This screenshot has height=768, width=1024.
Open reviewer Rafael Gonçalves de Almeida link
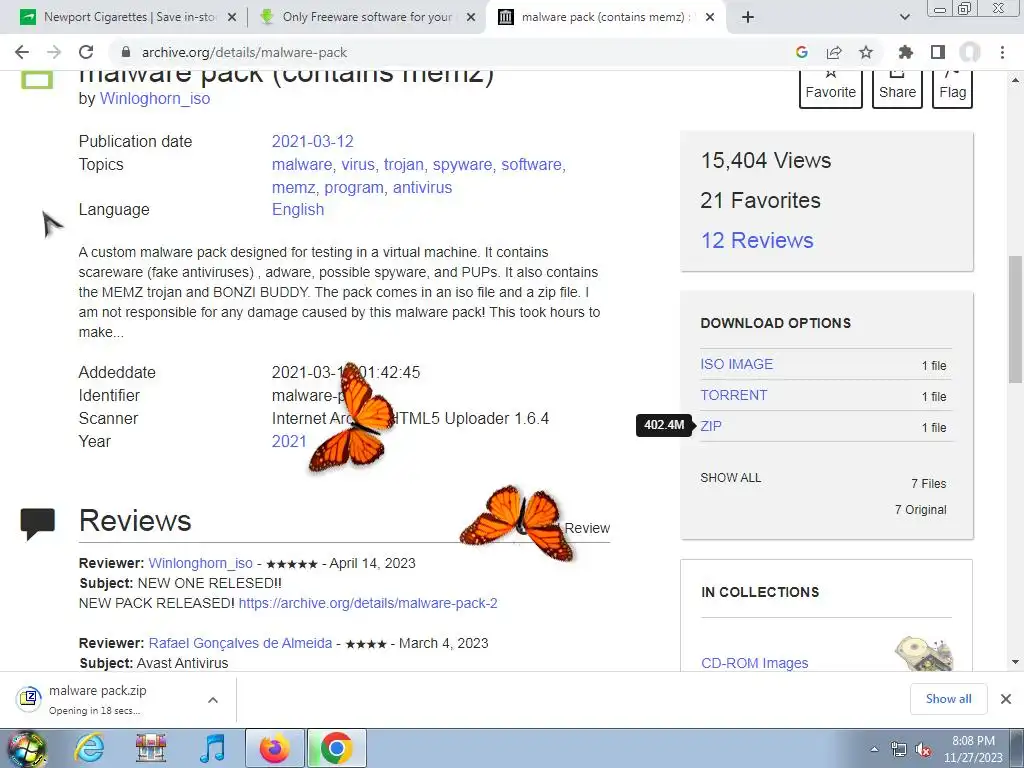[x=240, y=643]
